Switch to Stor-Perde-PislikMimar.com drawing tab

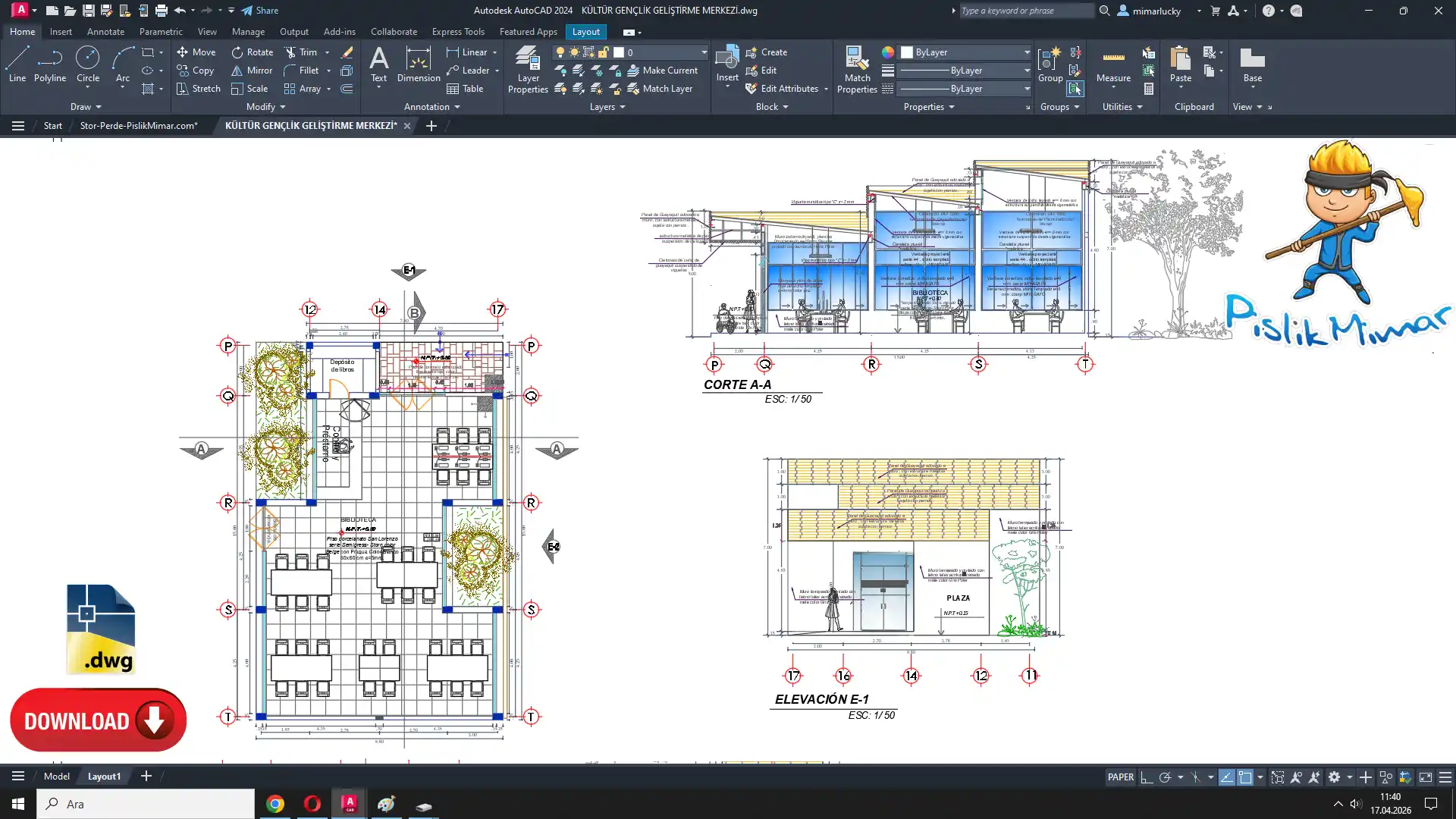pyautogui.click(x=139, y=126)
